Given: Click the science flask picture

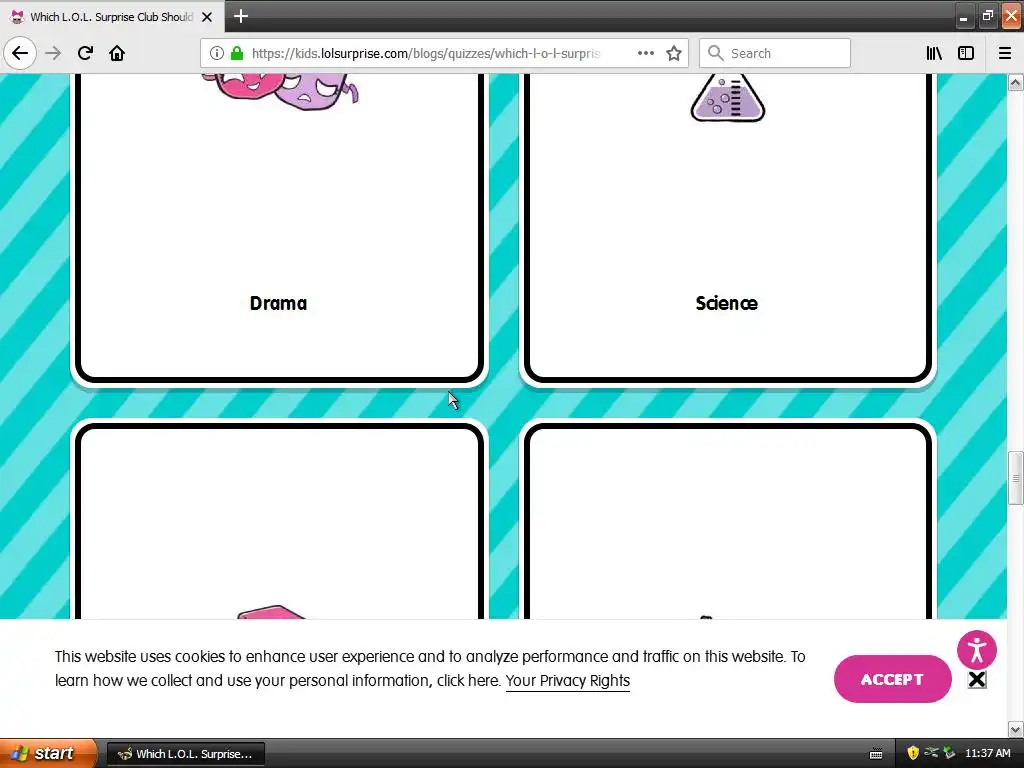Looking at the screenshot, I should click(x=728, y=98).
